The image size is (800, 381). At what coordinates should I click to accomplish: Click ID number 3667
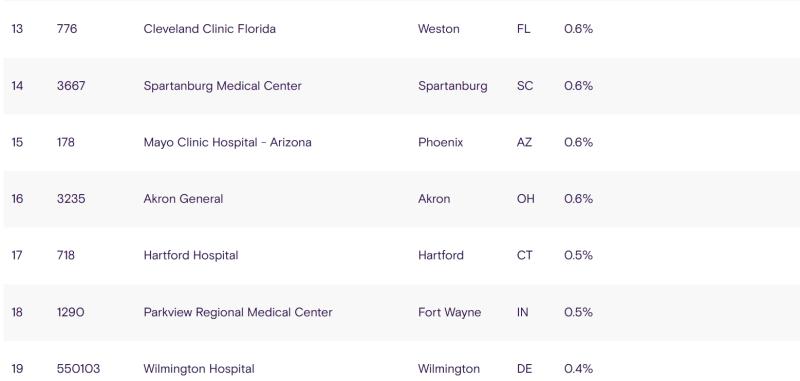click(x=71, y=86)
